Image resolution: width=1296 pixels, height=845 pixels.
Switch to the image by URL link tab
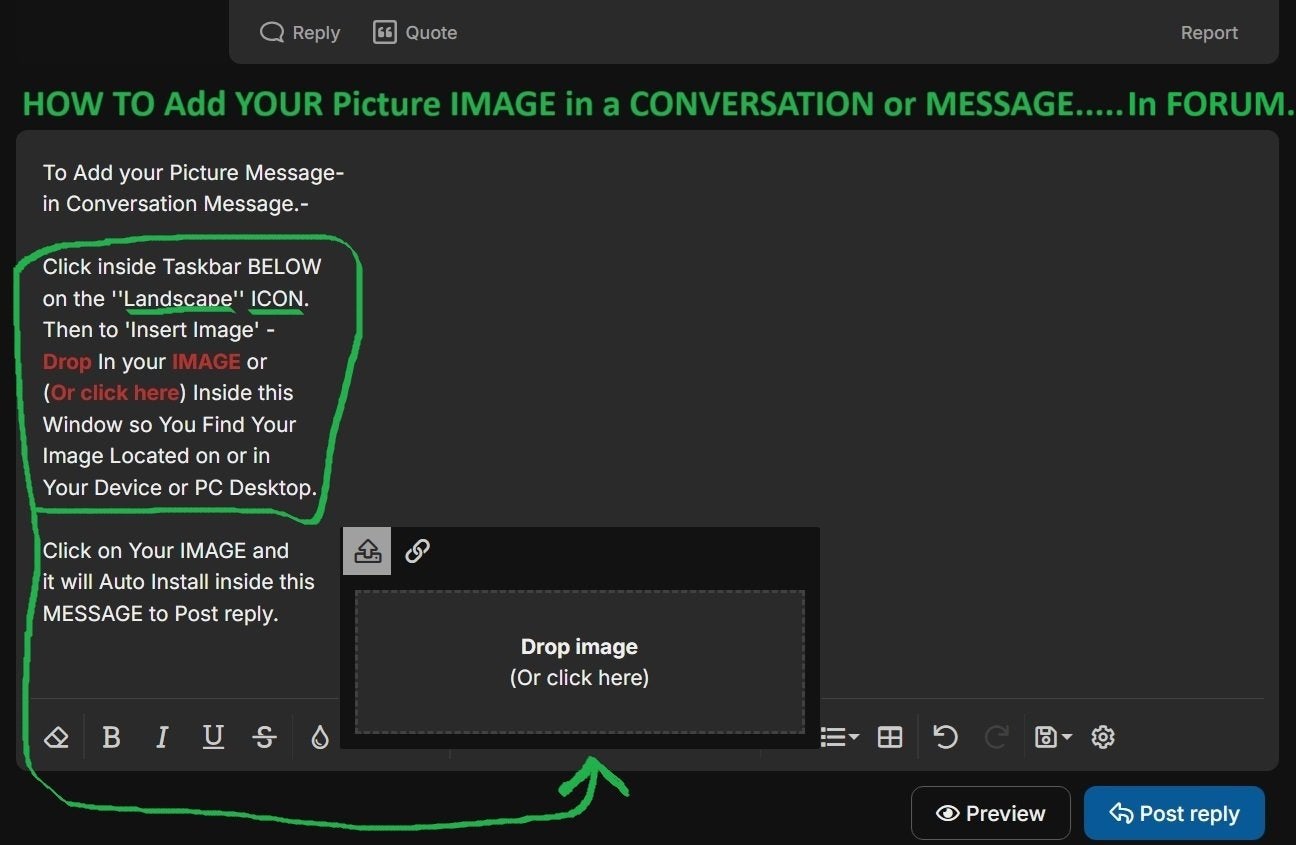click(x=417, y=551)
